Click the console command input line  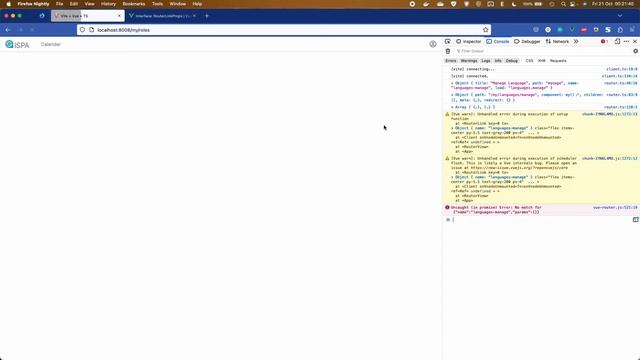[x=541, y=220]
